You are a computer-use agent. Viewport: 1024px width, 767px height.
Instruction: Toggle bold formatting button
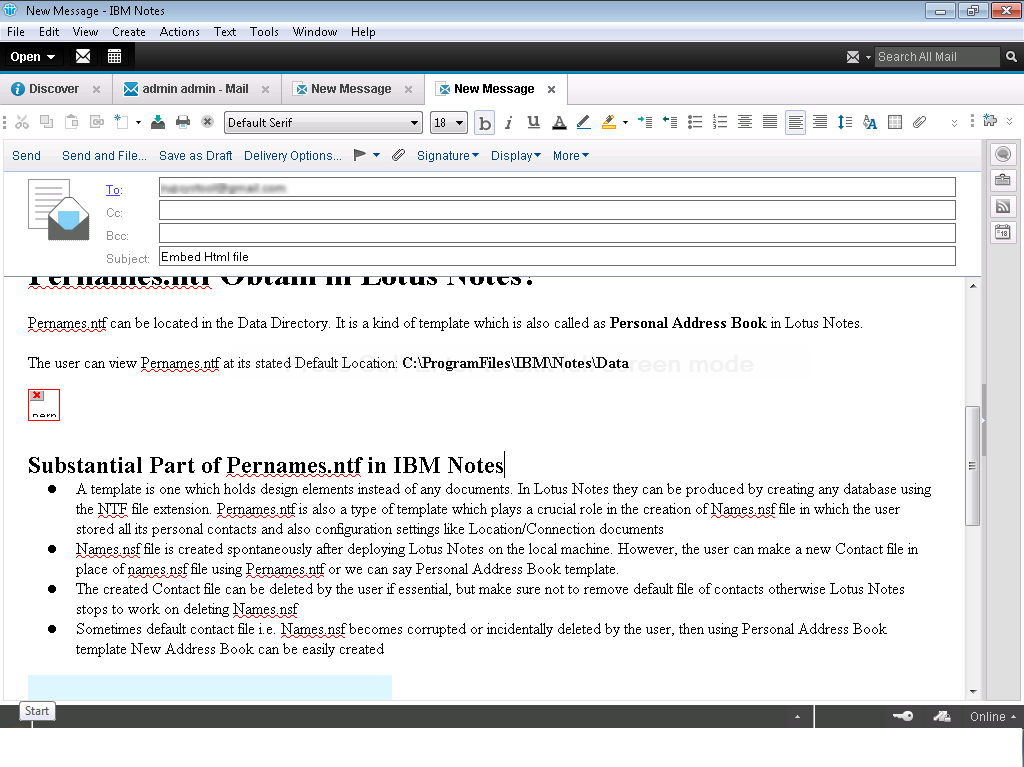click(x=485, y=123)
